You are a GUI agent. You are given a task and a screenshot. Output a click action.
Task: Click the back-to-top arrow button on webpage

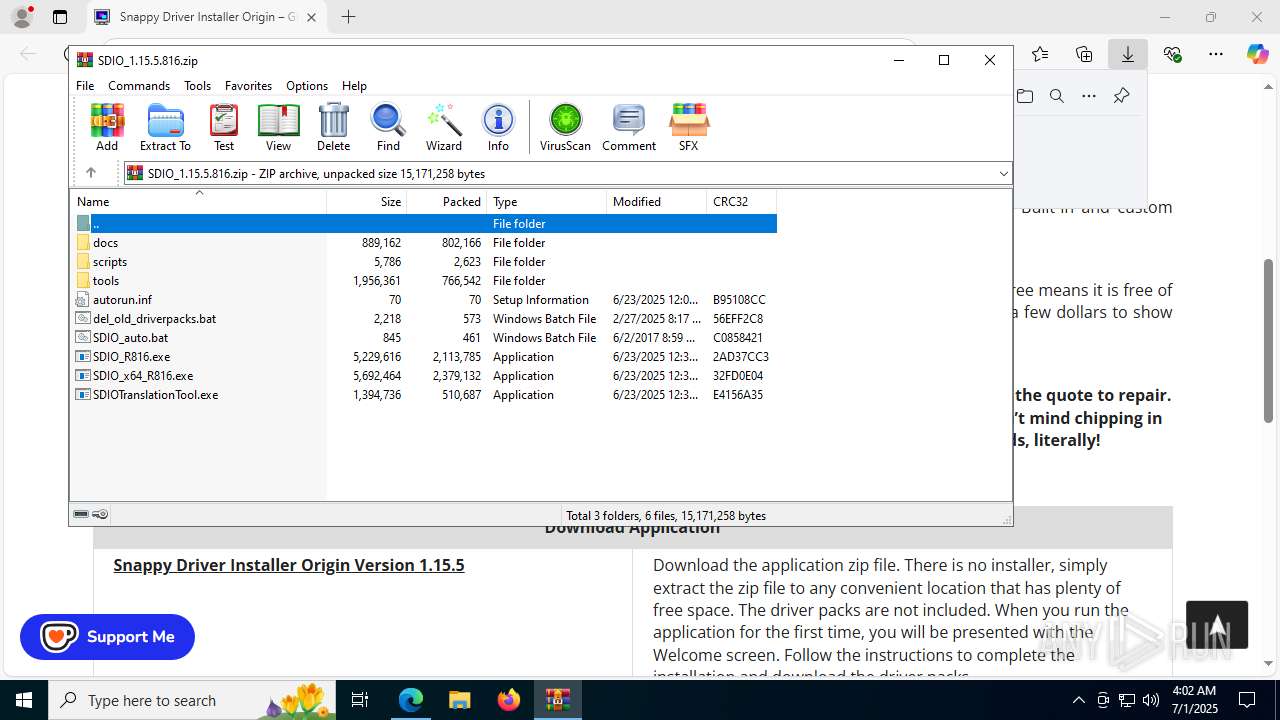tap(1217, 625)
